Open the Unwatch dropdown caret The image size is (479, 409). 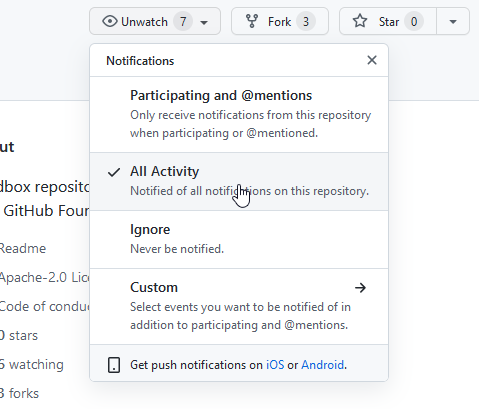pyautogui.click(x=204, y=22)
